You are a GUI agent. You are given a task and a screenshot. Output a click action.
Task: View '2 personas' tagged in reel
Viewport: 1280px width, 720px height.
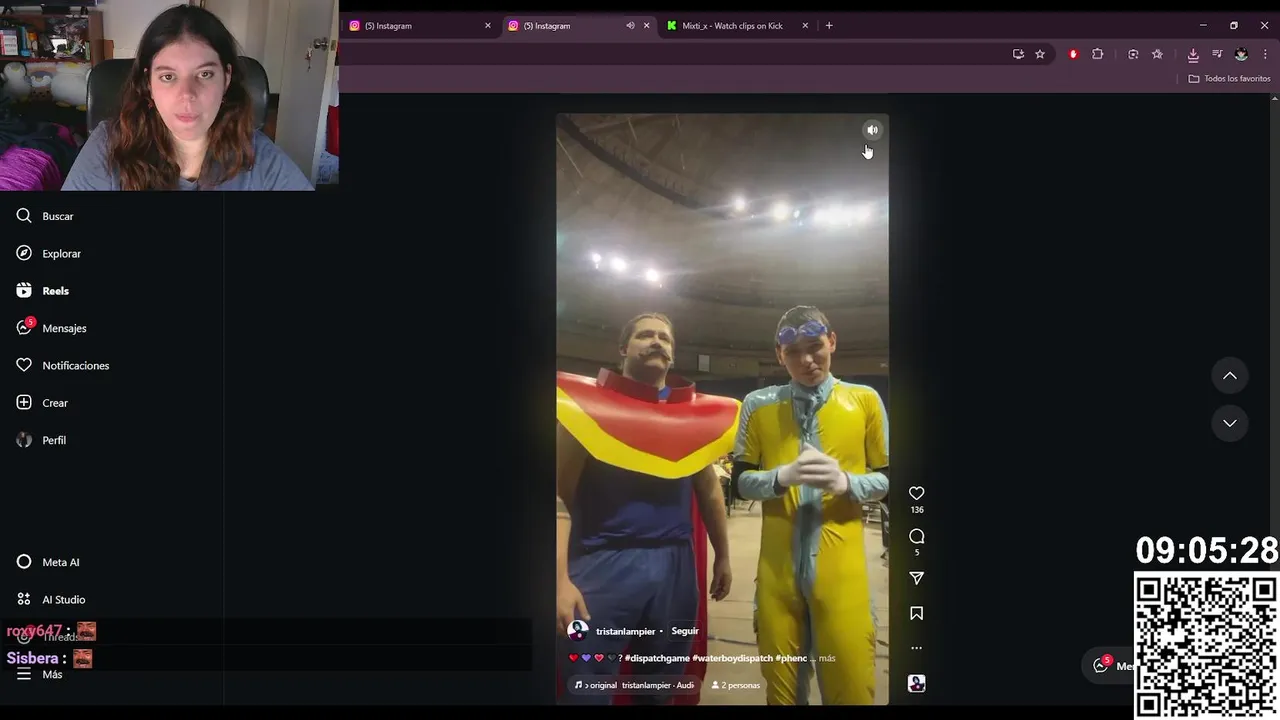pyautogui.click(x=736, y=685)
